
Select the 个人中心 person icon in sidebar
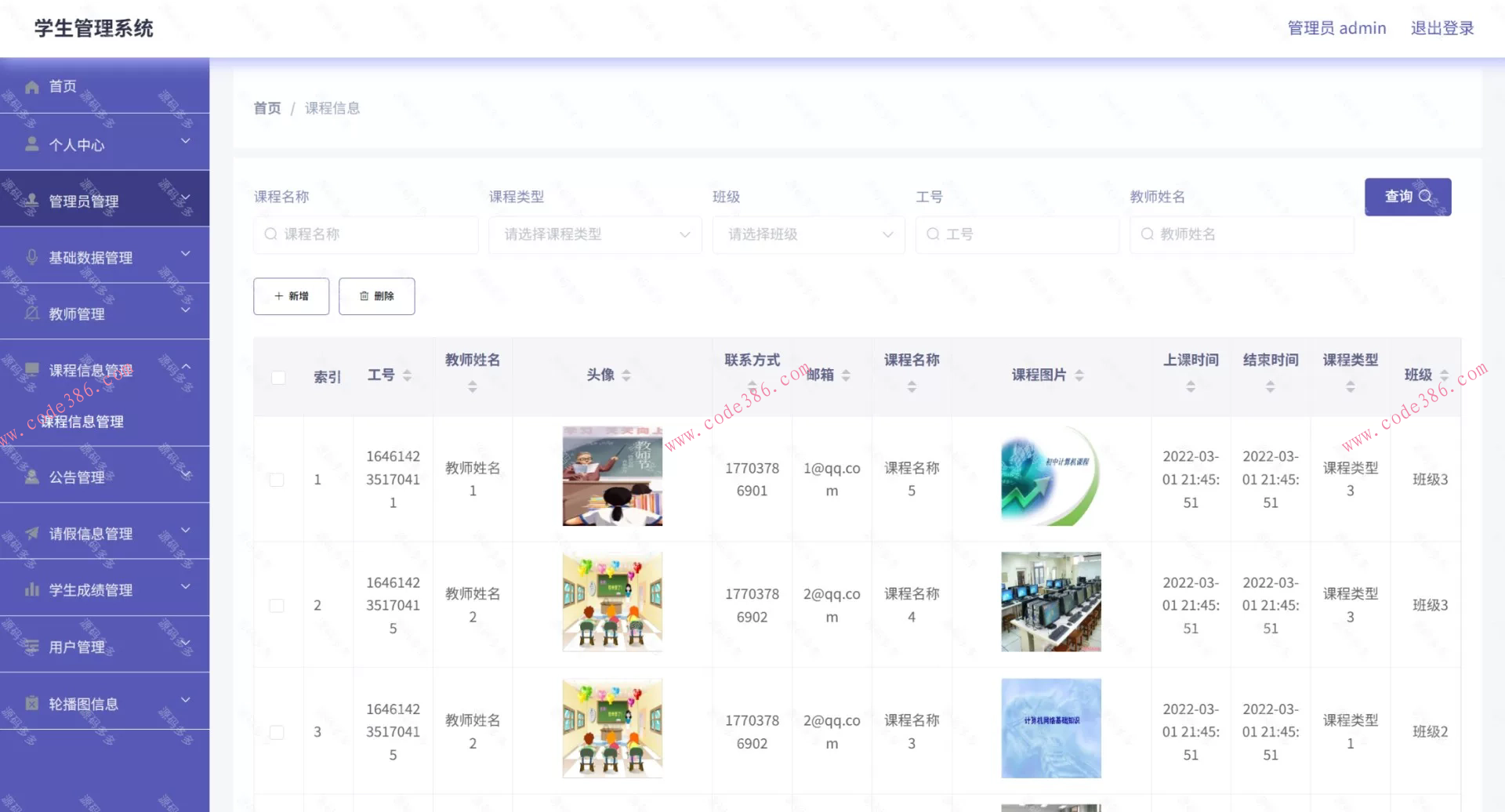coord(32,143)
